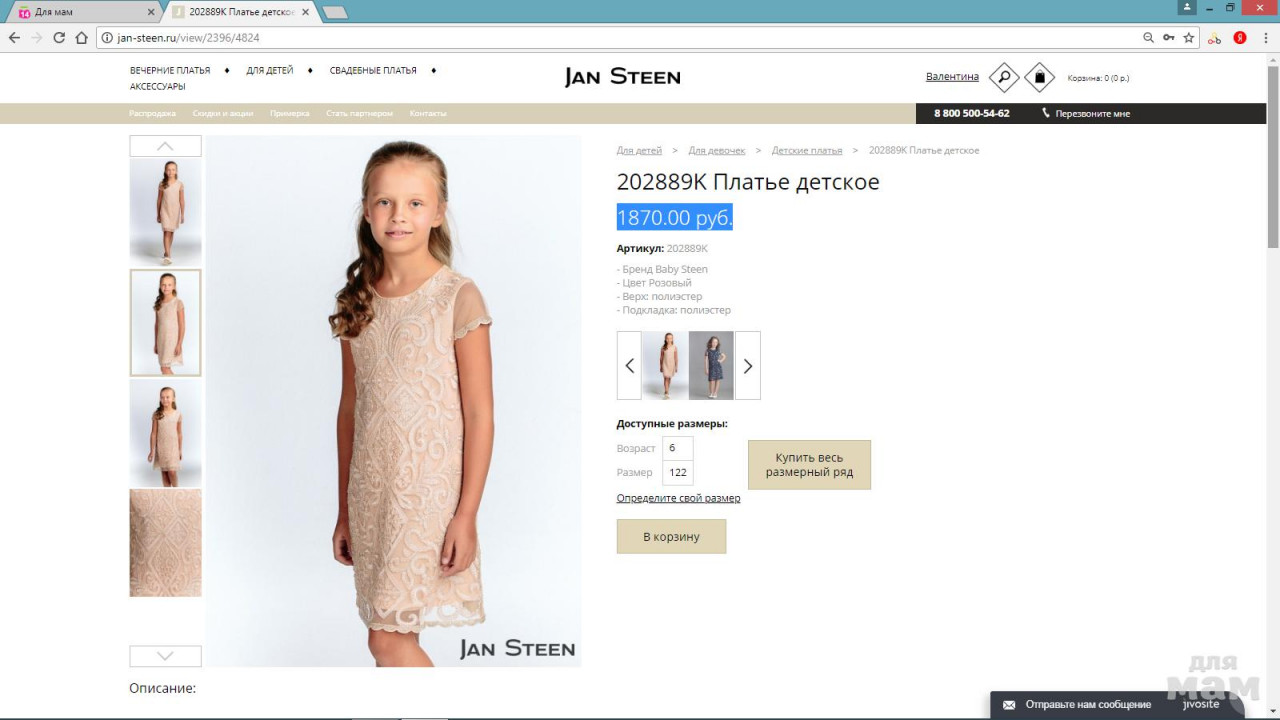
Task: Add the dress with В корзину button
Action: click(x=671, y=537)
